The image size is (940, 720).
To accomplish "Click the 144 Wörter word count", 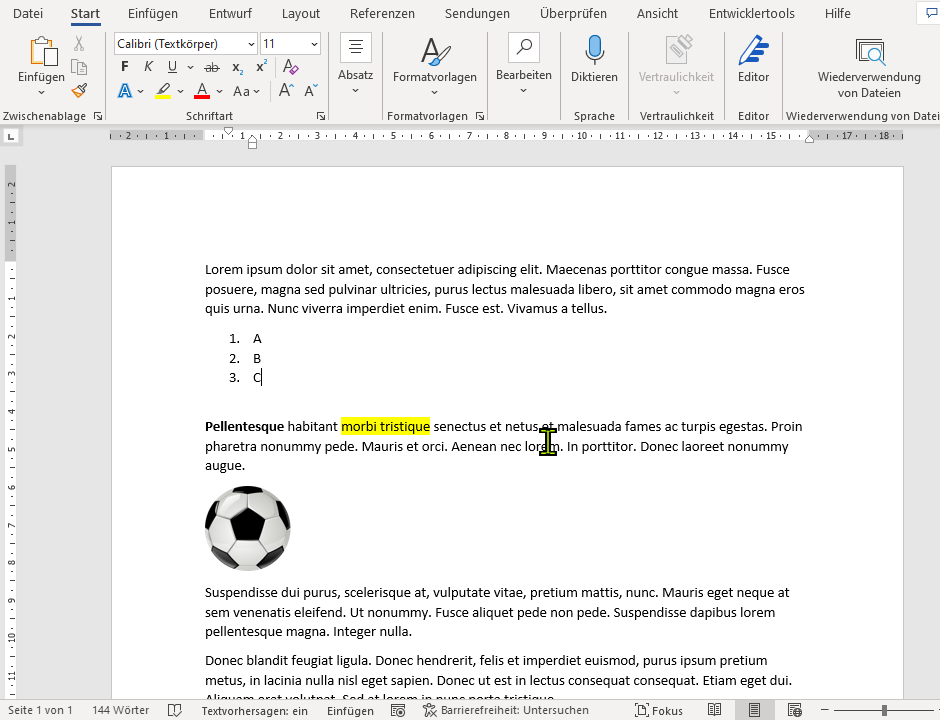I will 120,710.
